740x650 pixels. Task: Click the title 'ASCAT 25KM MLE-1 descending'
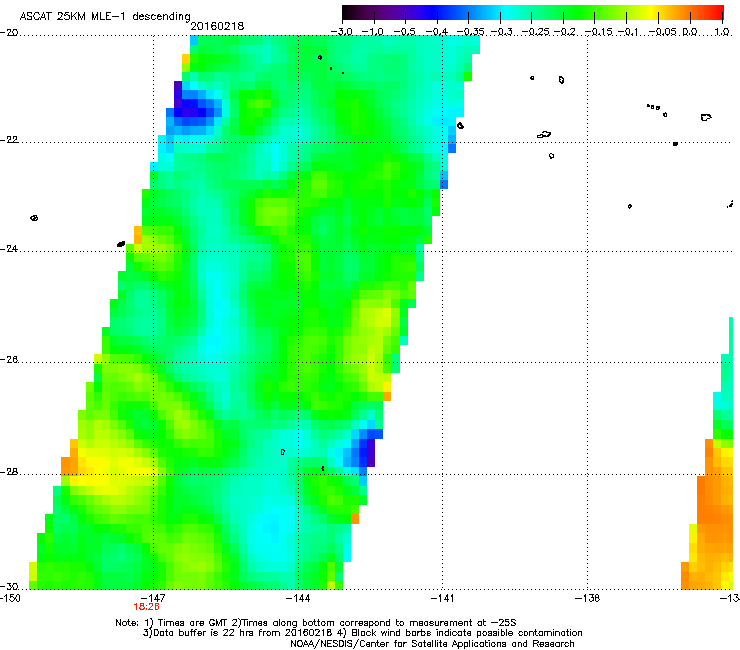[x=105, y=16]
